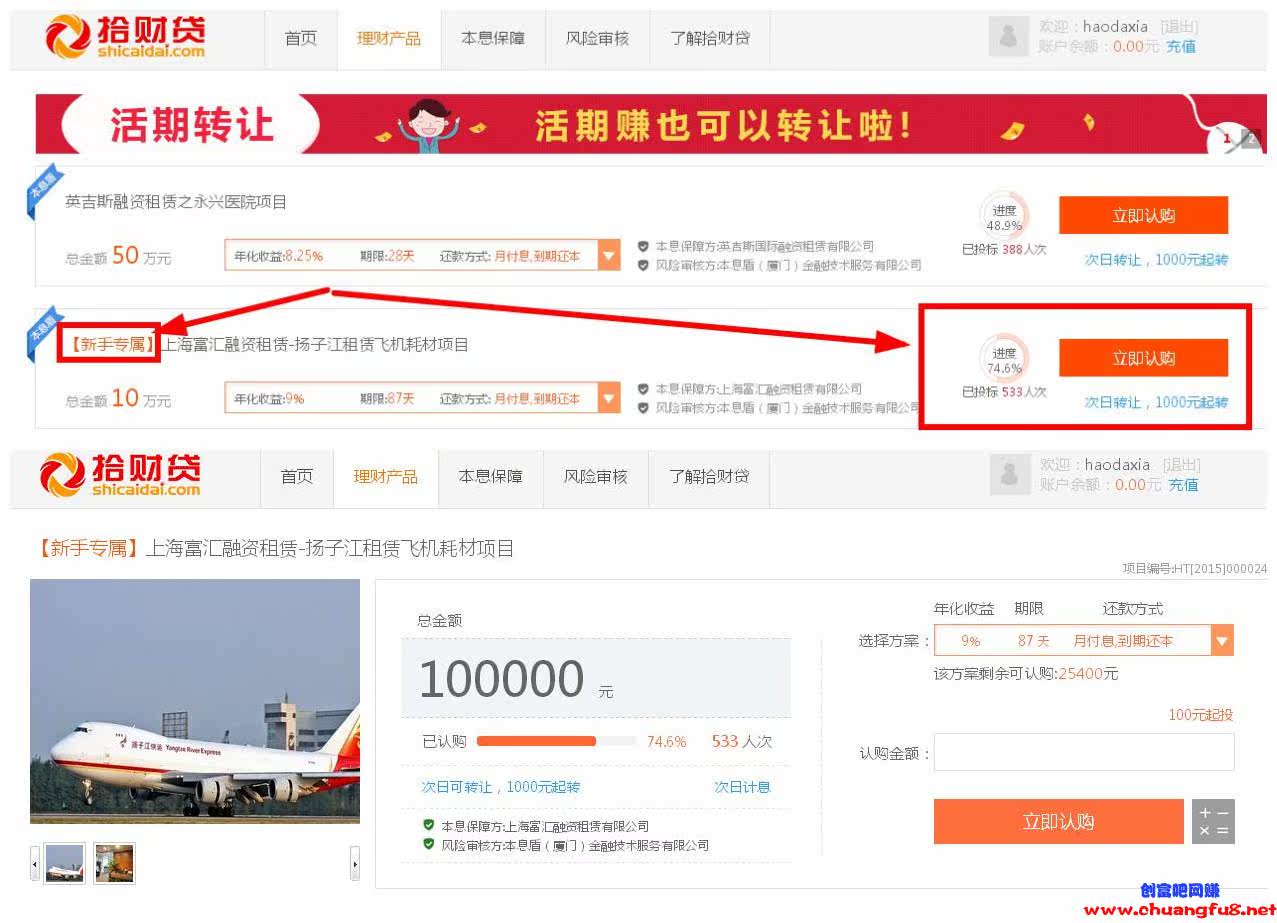Open 上海富汇融资租赁 listing title in the product list
The image size is (1277, 923).
[267, 344]
